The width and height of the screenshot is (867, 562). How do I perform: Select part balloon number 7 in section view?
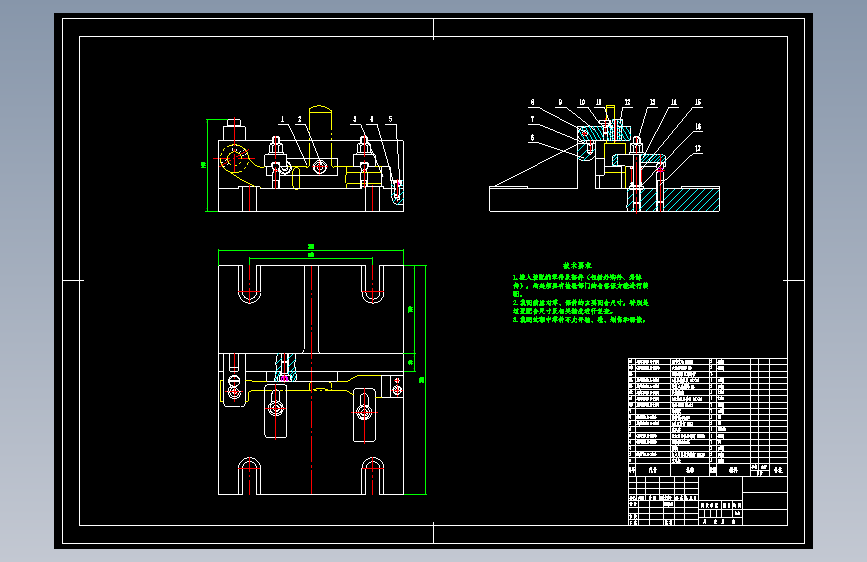click(x=532, y=119)
